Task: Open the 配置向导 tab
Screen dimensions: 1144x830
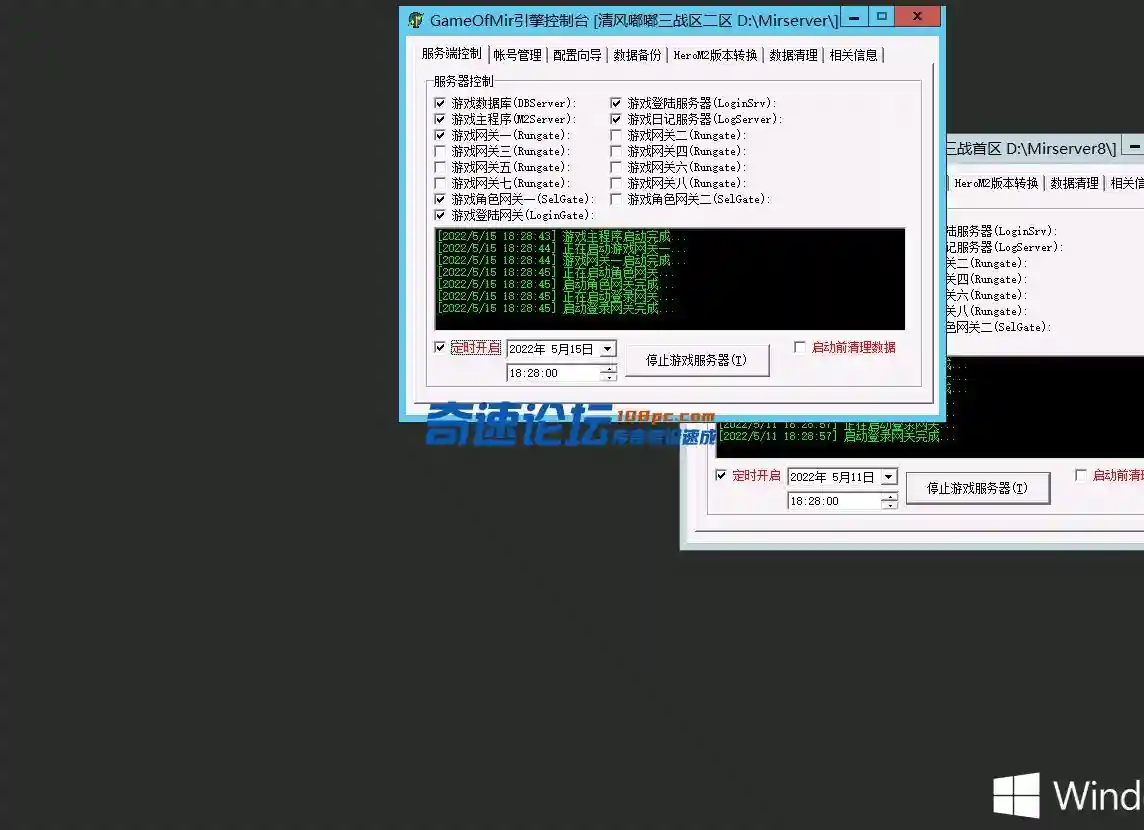Action: 577,55
